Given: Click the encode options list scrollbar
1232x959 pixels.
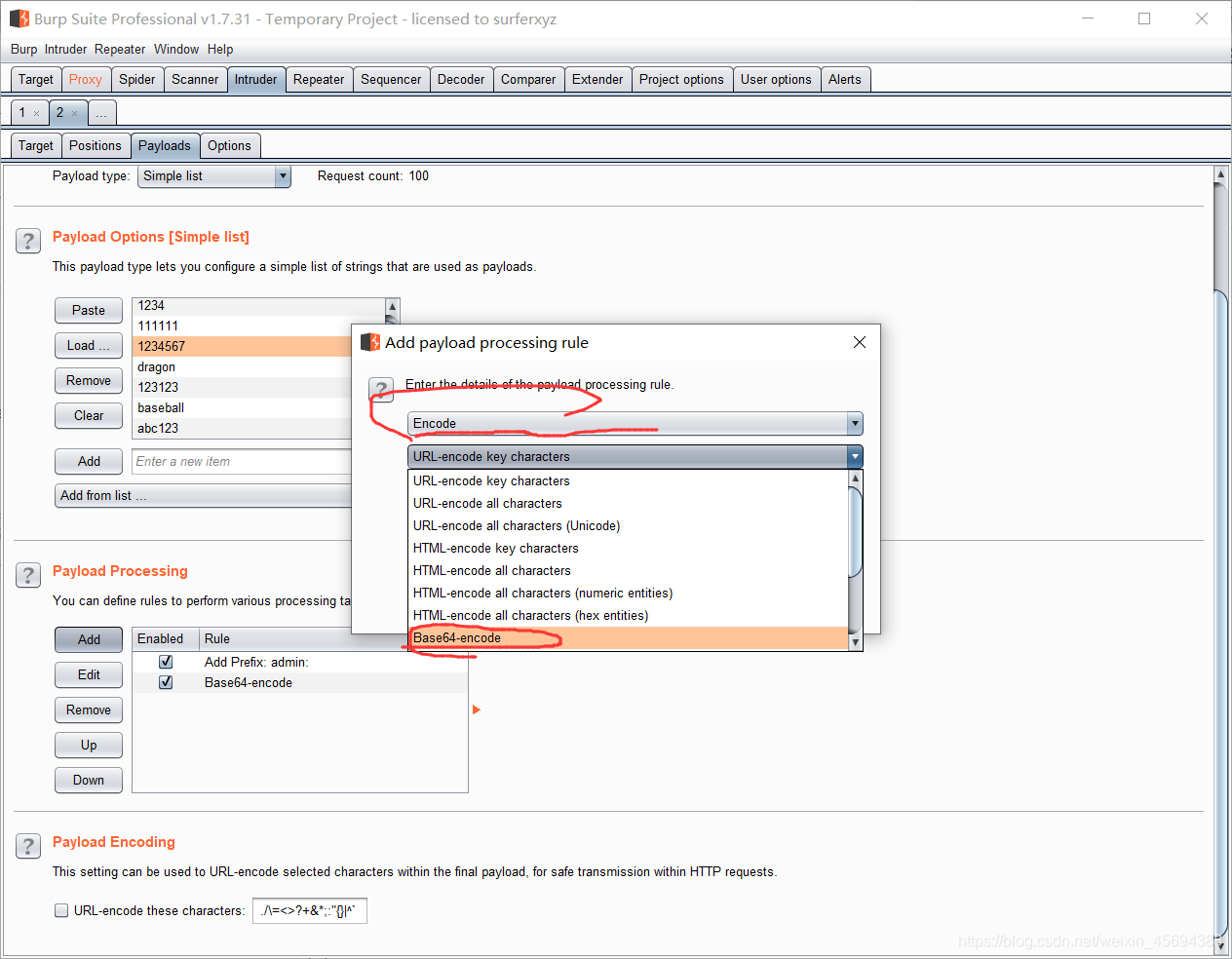Looking at the screenshot, I should (x=856, y=560).
